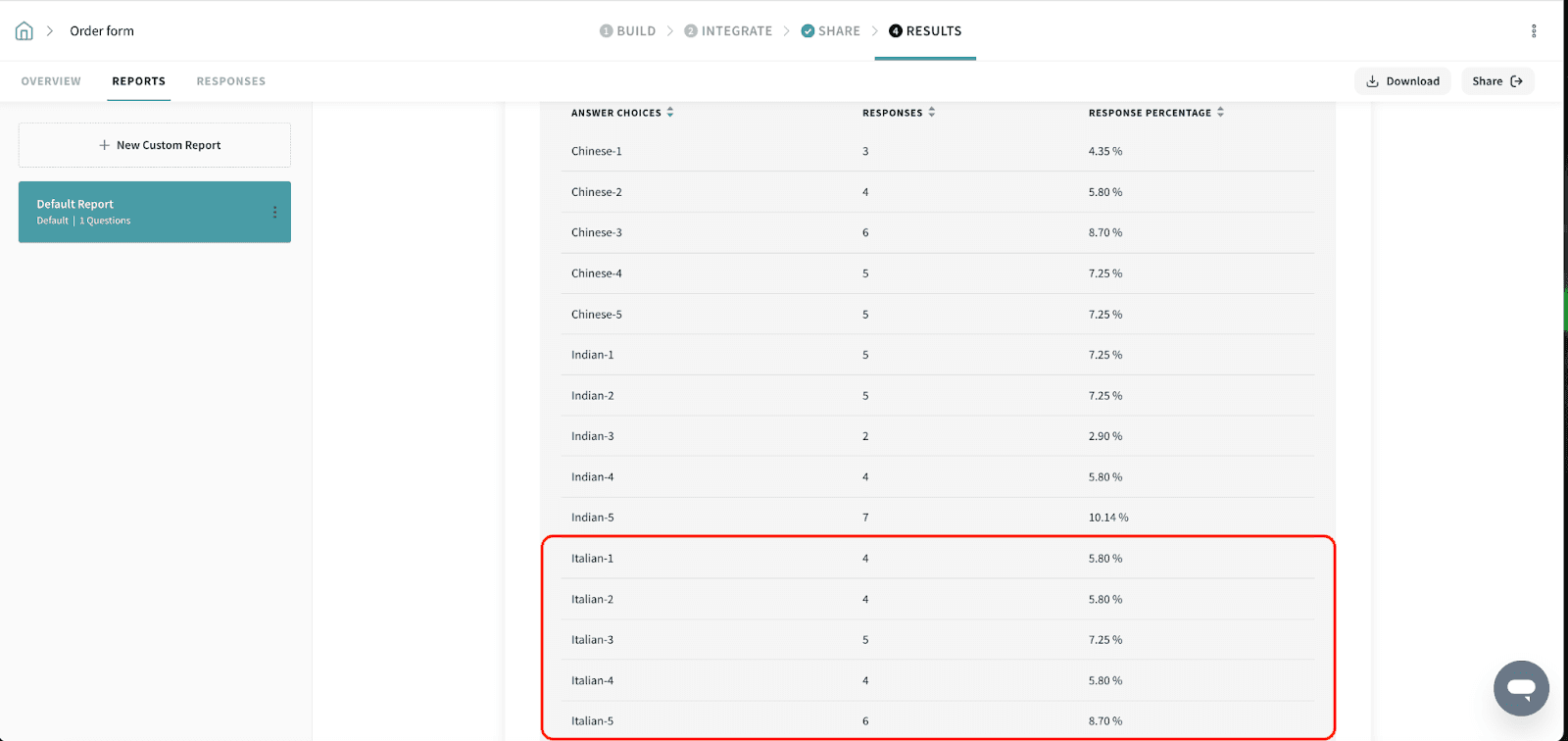
Task: Open the top-right kebab menu
Action: (x=1534, y=31)
